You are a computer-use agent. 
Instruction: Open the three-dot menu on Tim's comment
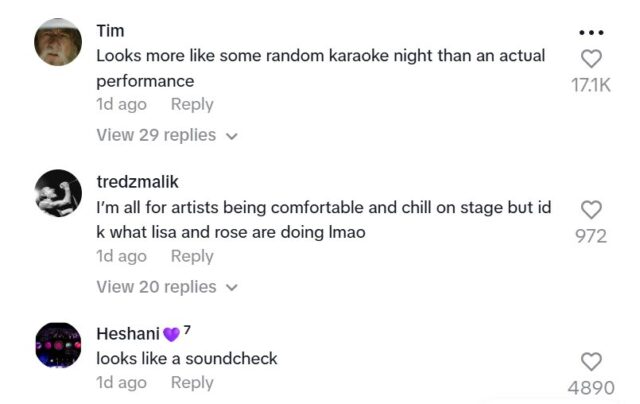point(591,30)
